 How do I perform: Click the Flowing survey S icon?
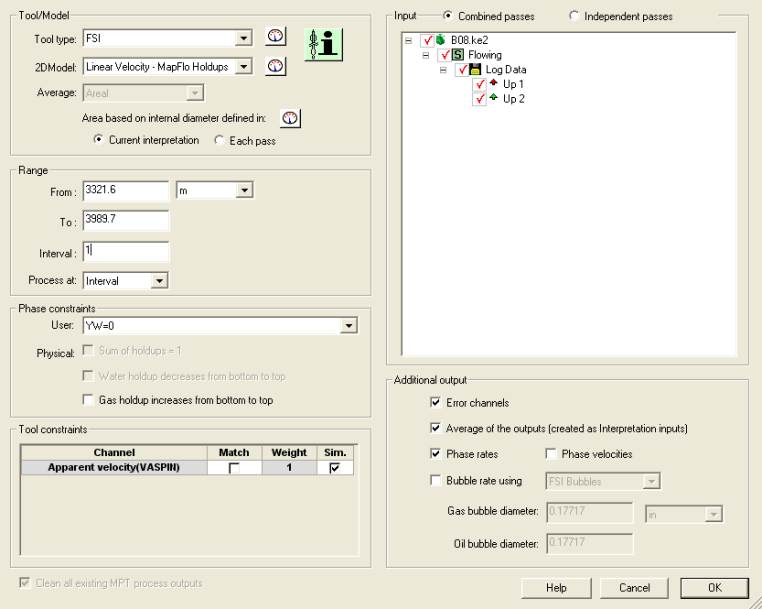[x=458, y=55]
